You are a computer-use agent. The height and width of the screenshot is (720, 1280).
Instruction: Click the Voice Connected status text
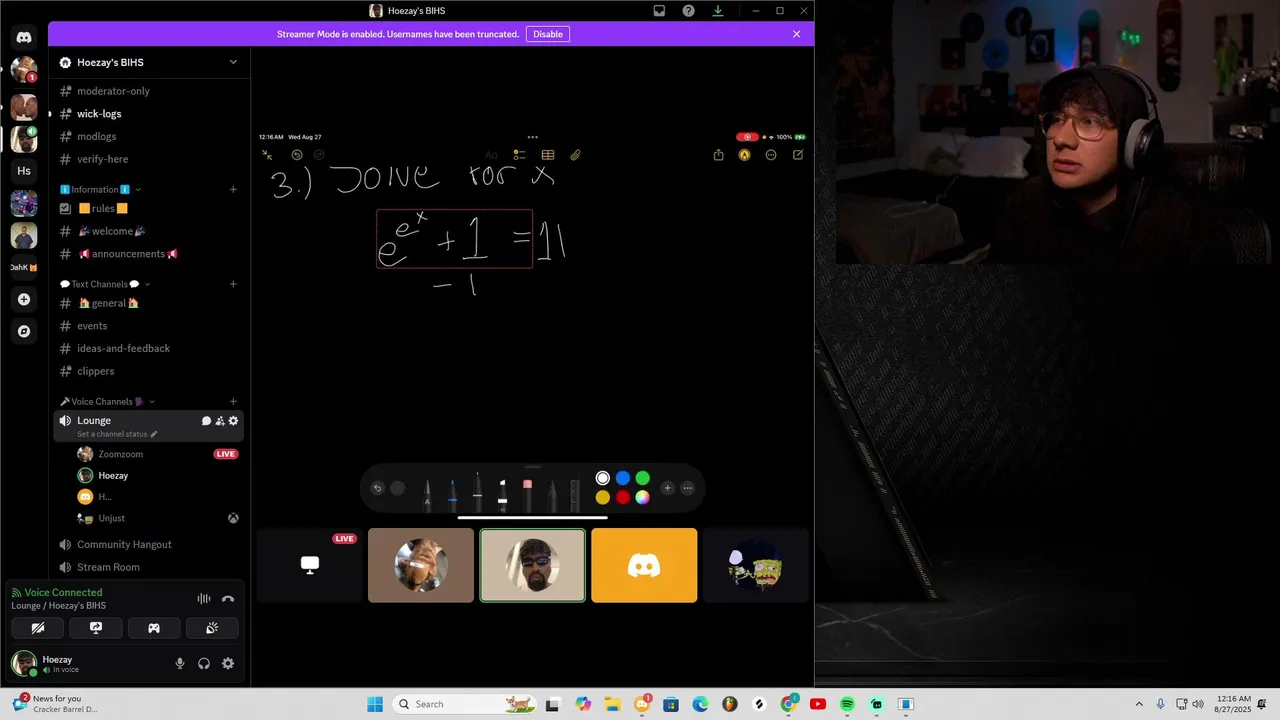63,592
